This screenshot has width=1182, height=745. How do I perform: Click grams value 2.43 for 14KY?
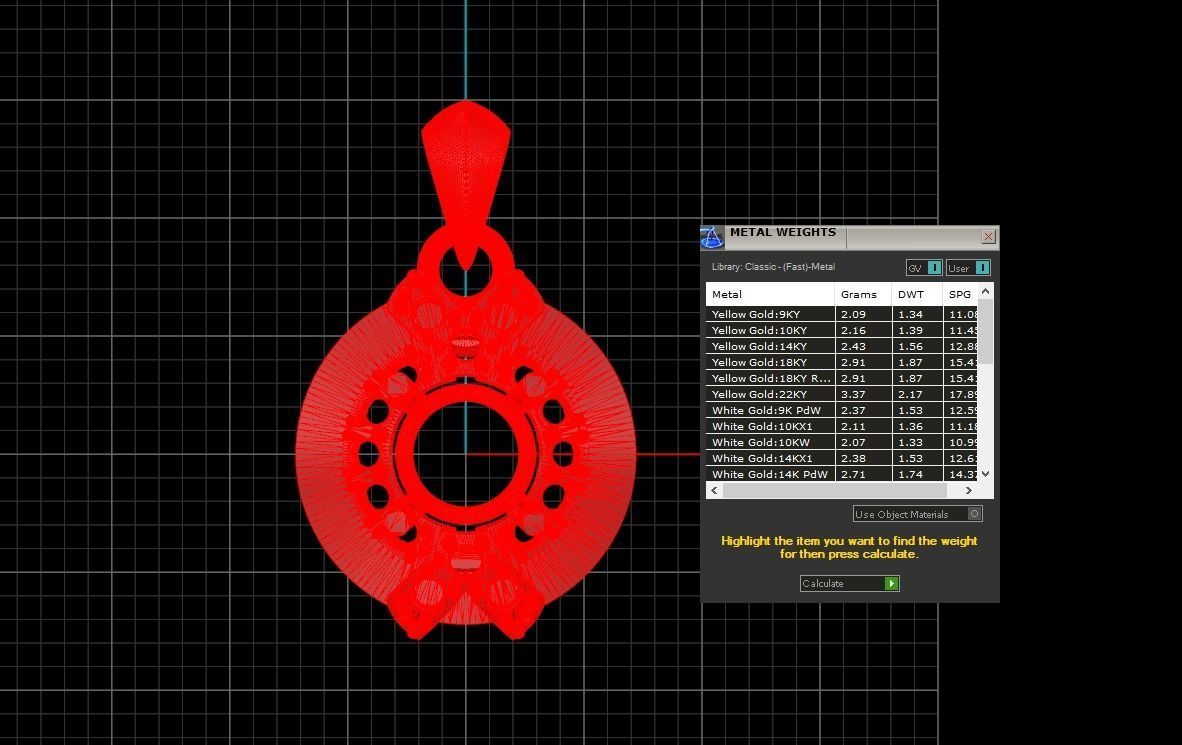[x=853, y=346]
